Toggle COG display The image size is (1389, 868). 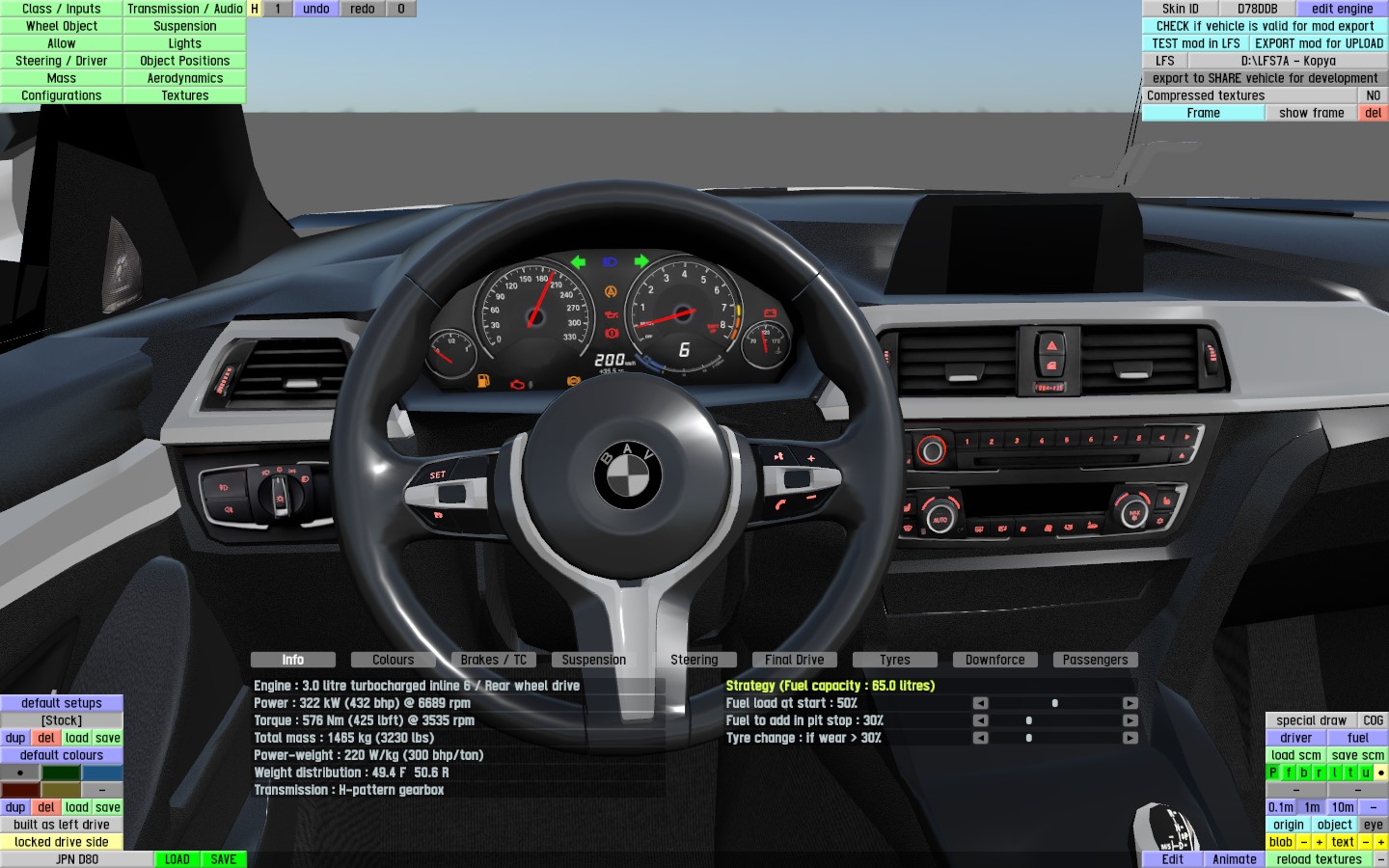1374,720
